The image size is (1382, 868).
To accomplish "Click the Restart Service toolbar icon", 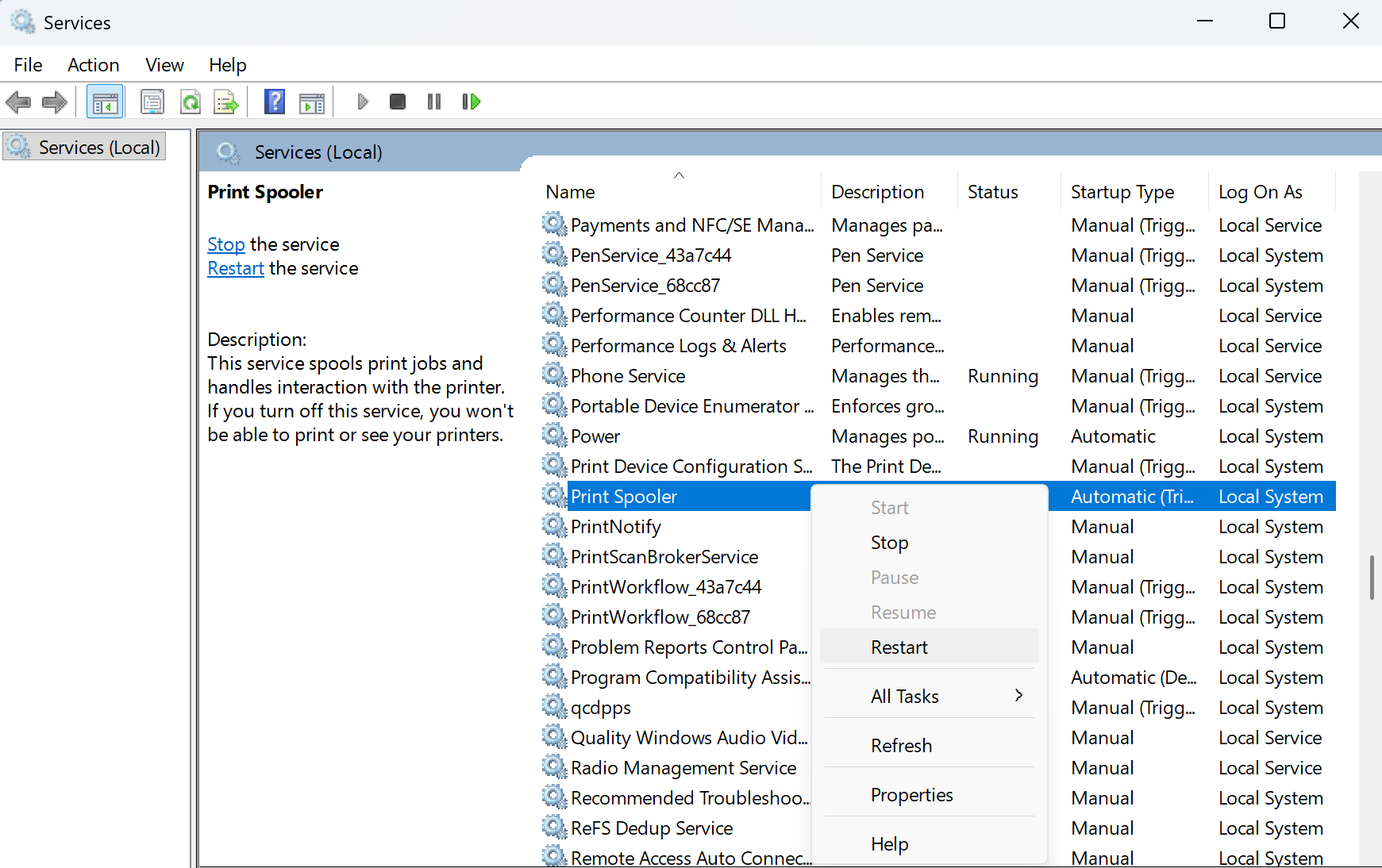I will (x=472, y=102).
